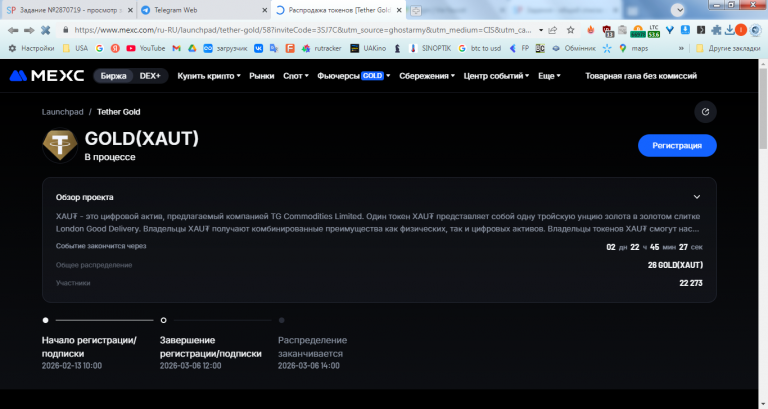This screenshot has width=768, height=409.
Task: Click the LTC price extension icon
Action: [x=654, y=31]
